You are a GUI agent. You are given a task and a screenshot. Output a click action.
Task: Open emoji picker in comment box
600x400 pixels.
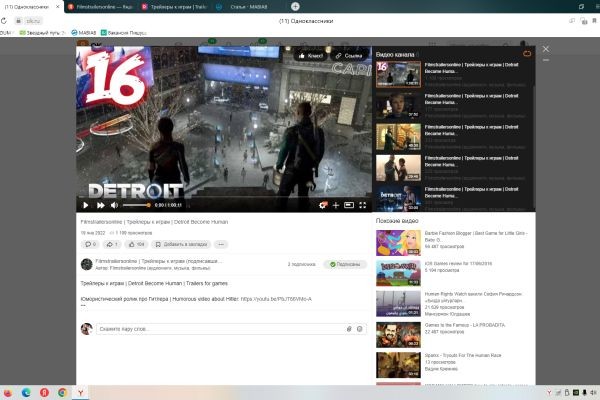360,329
